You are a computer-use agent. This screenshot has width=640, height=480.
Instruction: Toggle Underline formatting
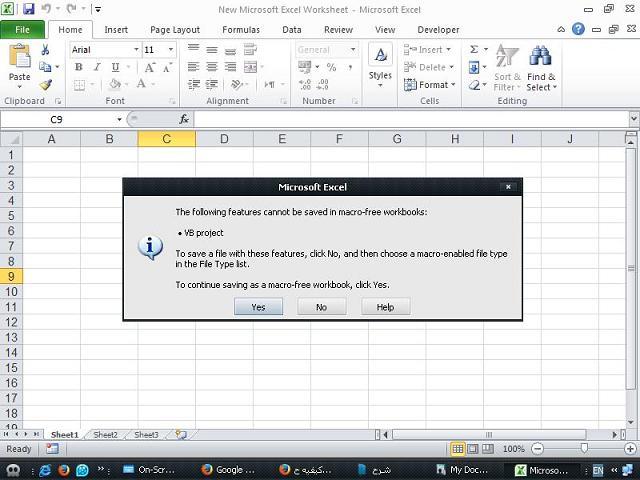(x=116, y=67)
